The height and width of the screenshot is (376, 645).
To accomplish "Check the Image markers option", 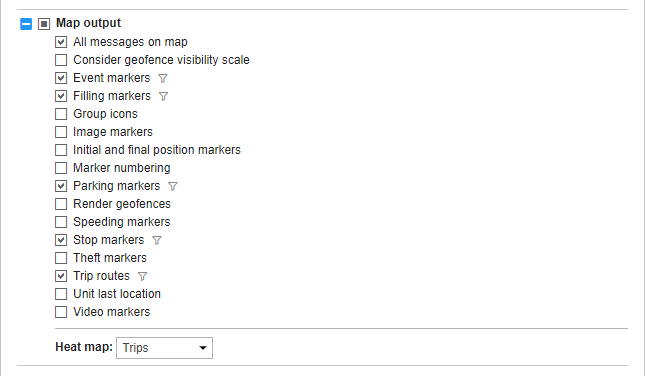I will pyautogui.click(x=61, y=132).
